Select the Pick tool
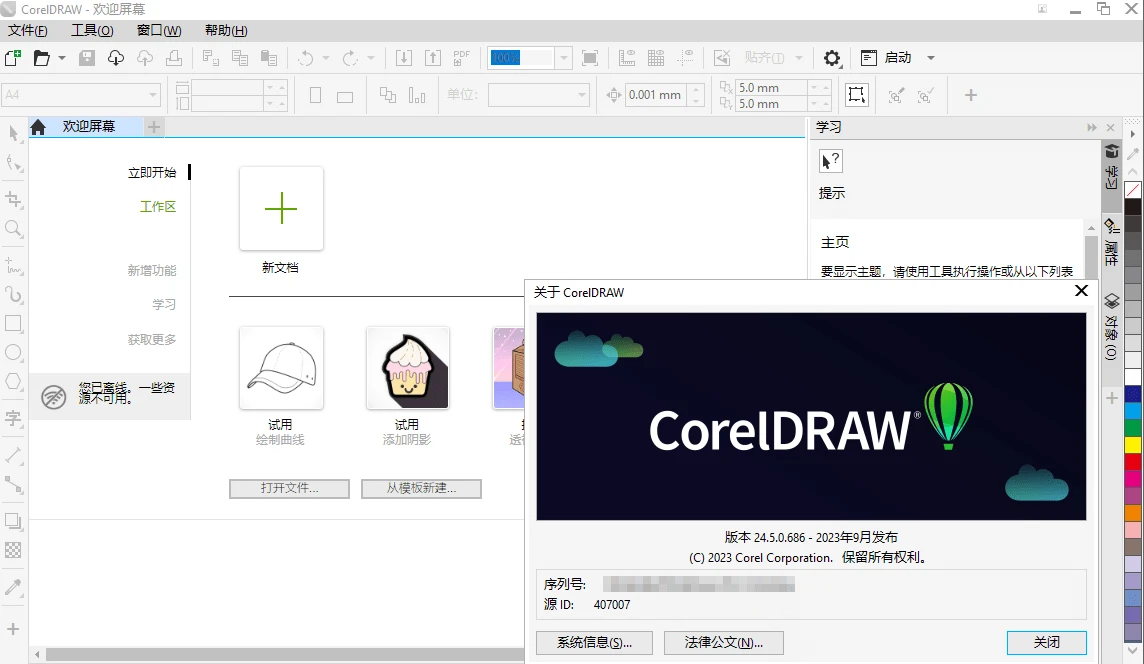Viewport: 1144px width, 664px height. 14,130
